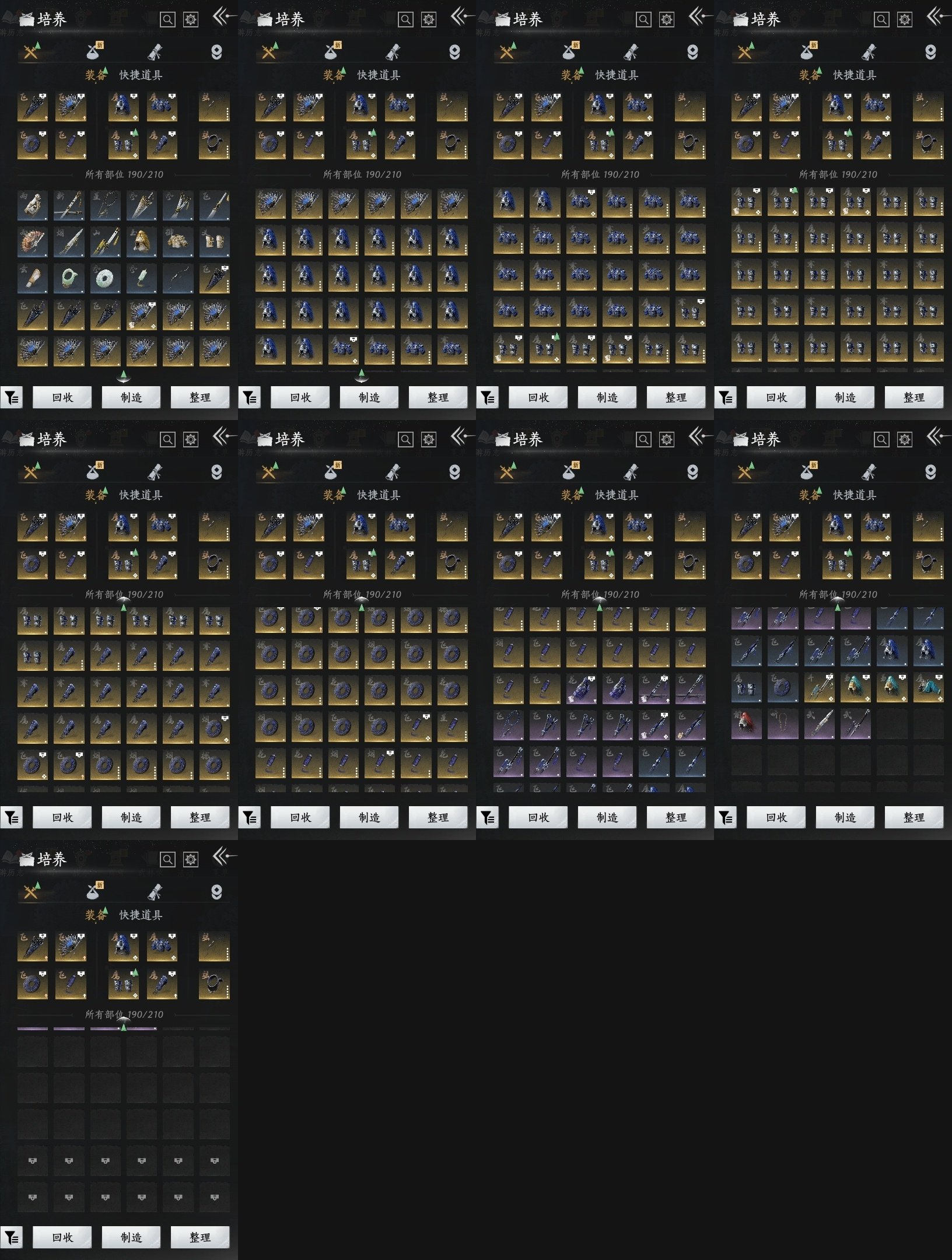Image resolution: width=952 pixels, height=1260 pixels.
Task: Select the bow item beside the jade tassel
Action: 177,279
